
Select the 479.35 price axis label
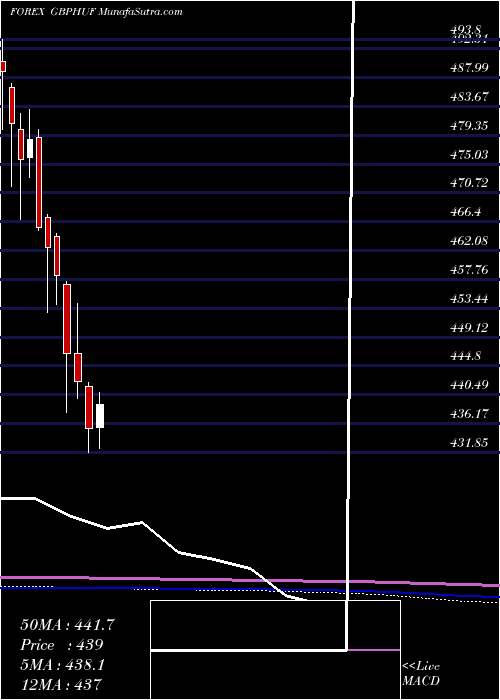pyautogui.click(x=471, y=126)
